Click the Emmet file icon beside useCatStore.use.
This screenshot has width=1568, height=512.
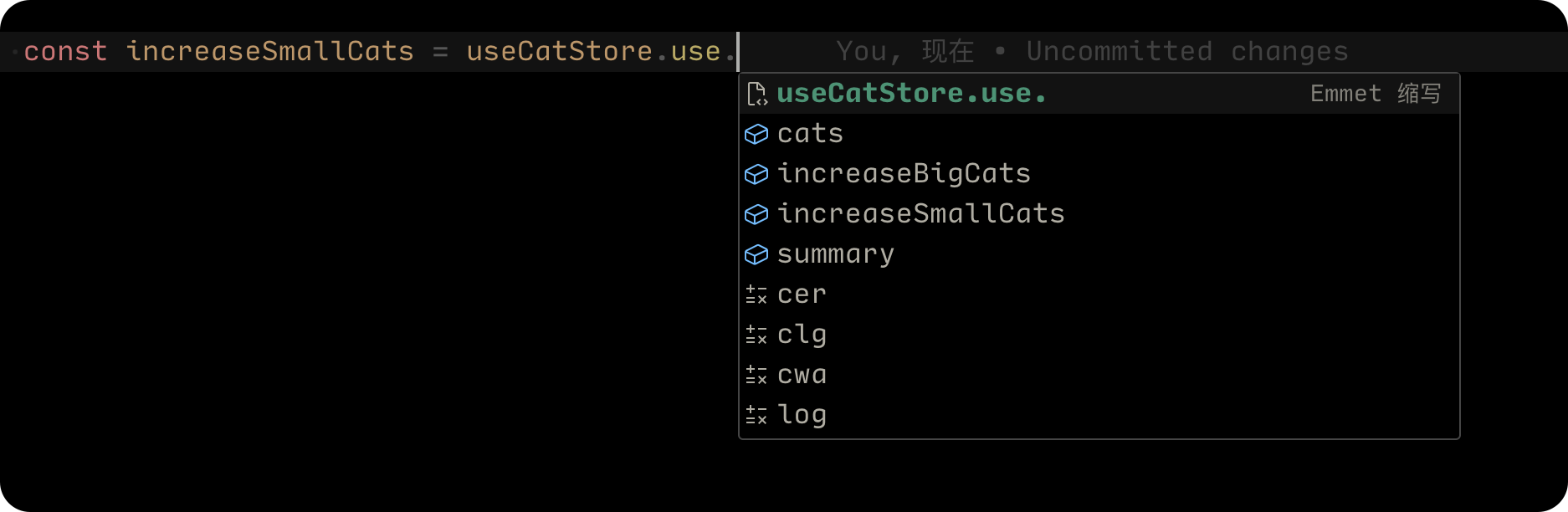click(x=756, y=94)
